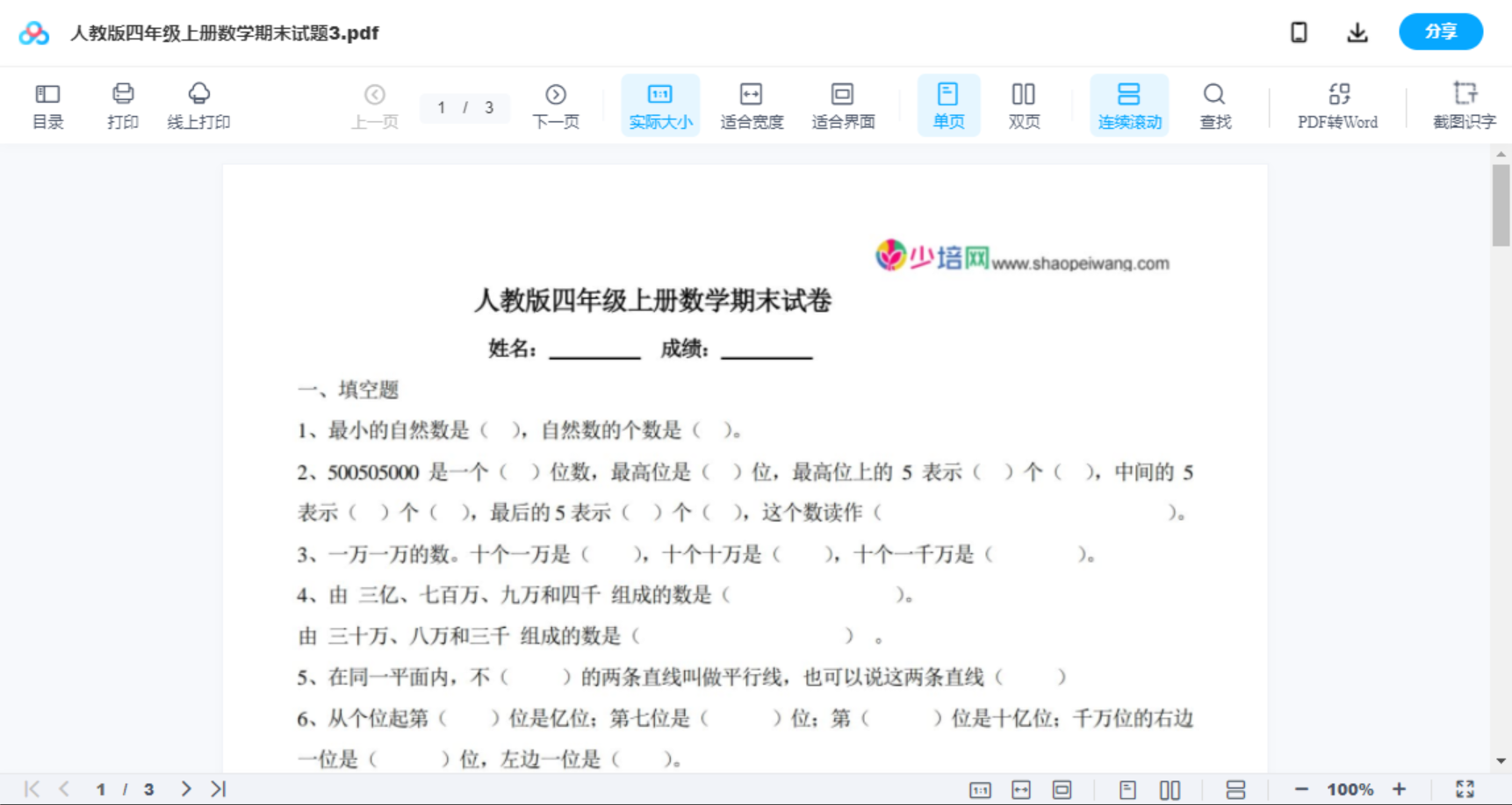Open the mobile view icon near 分享

pyautogui.click(x=1298, y=32)
